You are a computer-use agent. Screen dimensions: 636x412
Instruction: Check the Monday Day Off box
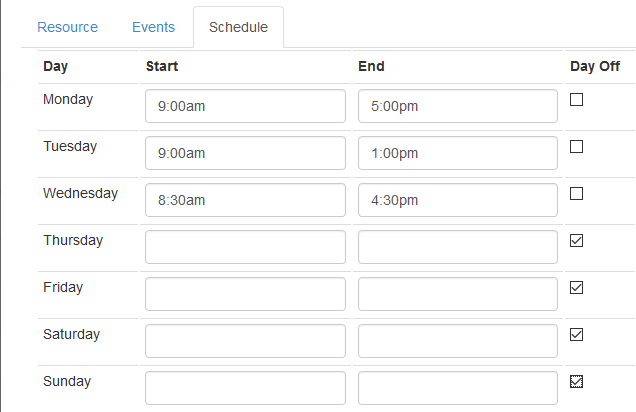(x=576, y=100)
